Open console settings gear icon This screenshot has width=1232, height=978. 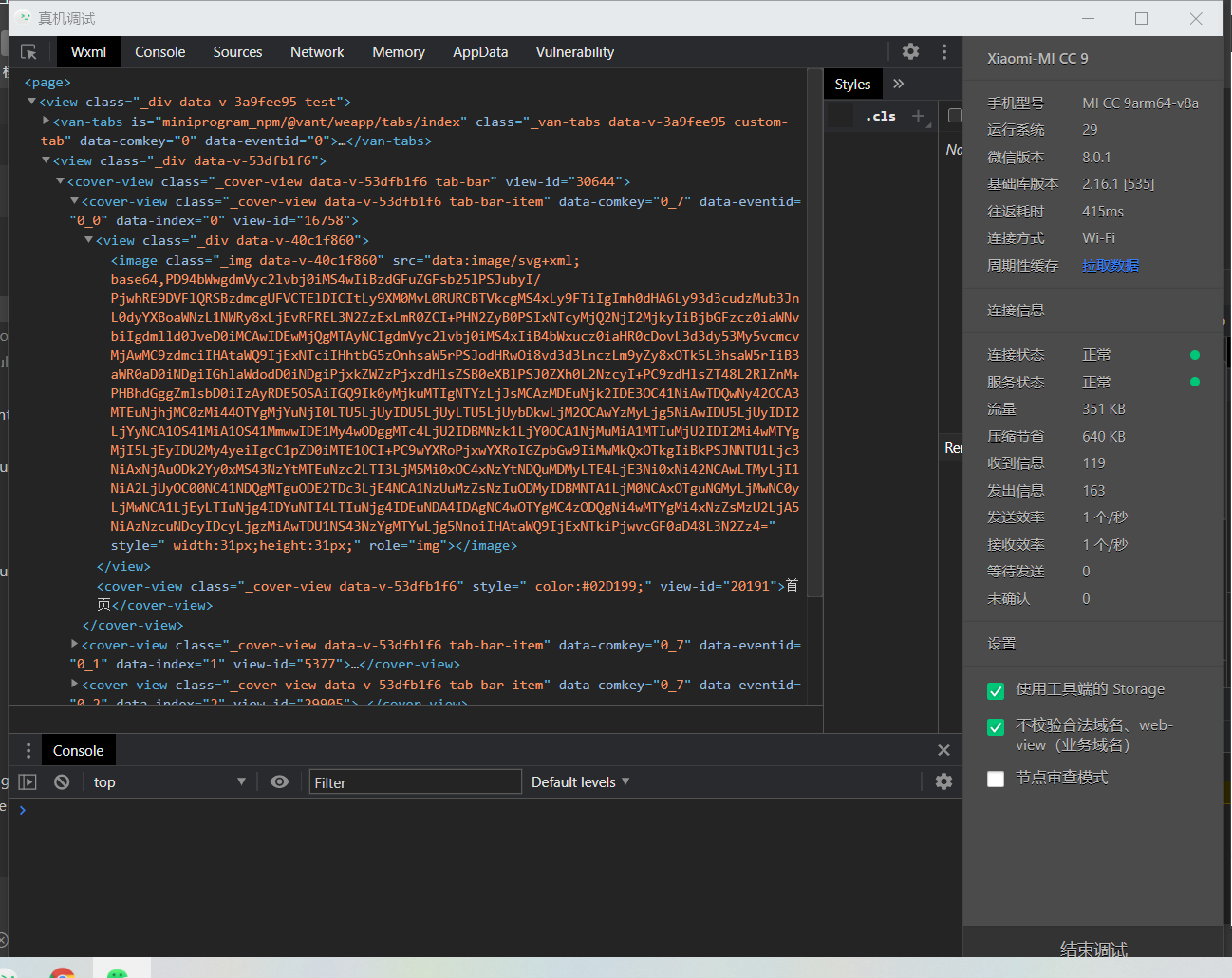click(x=943, y=781)
